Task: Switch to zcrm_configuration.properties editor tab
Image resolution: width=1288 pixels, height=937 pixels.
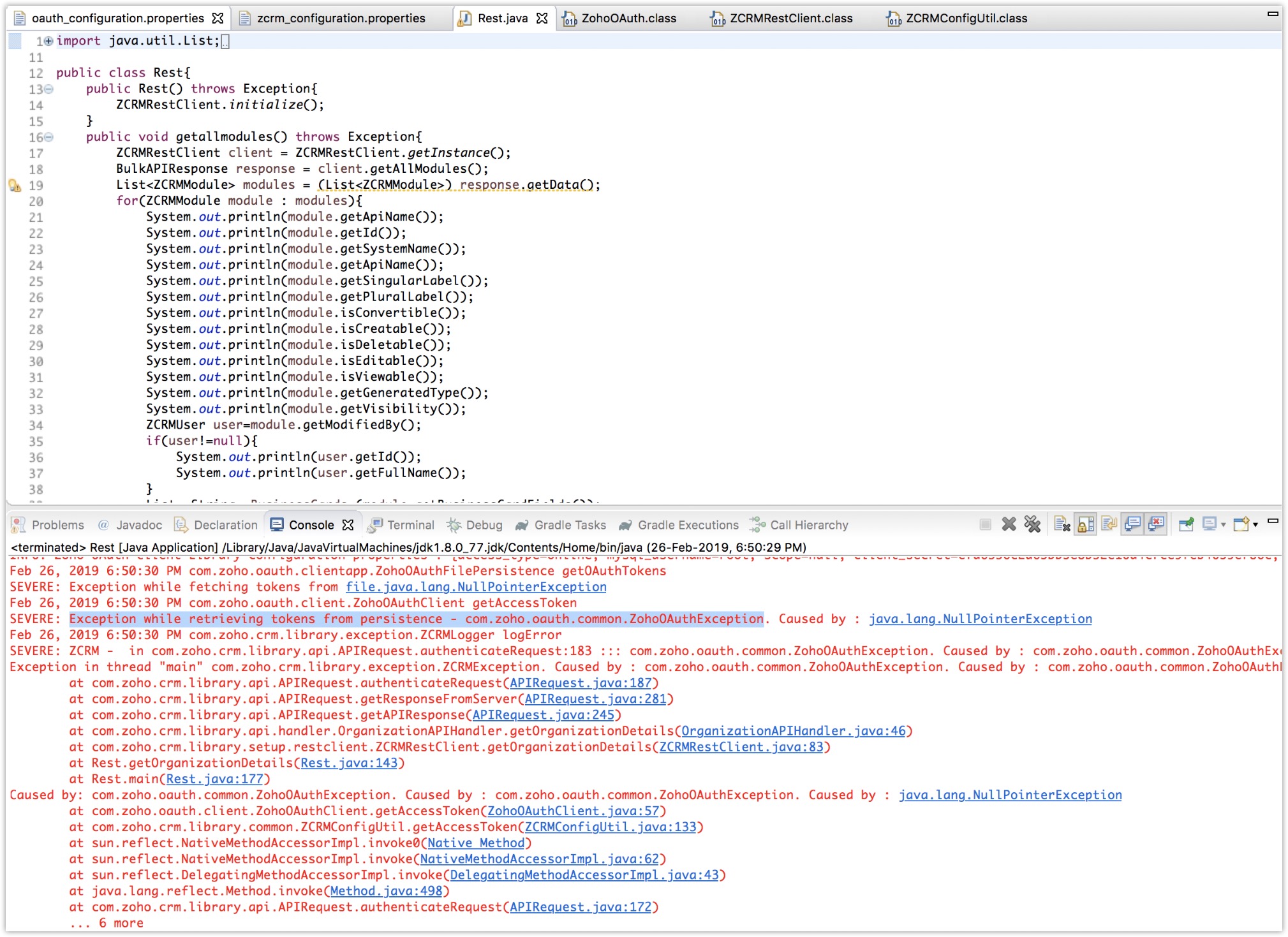Action: click(341, 18)
